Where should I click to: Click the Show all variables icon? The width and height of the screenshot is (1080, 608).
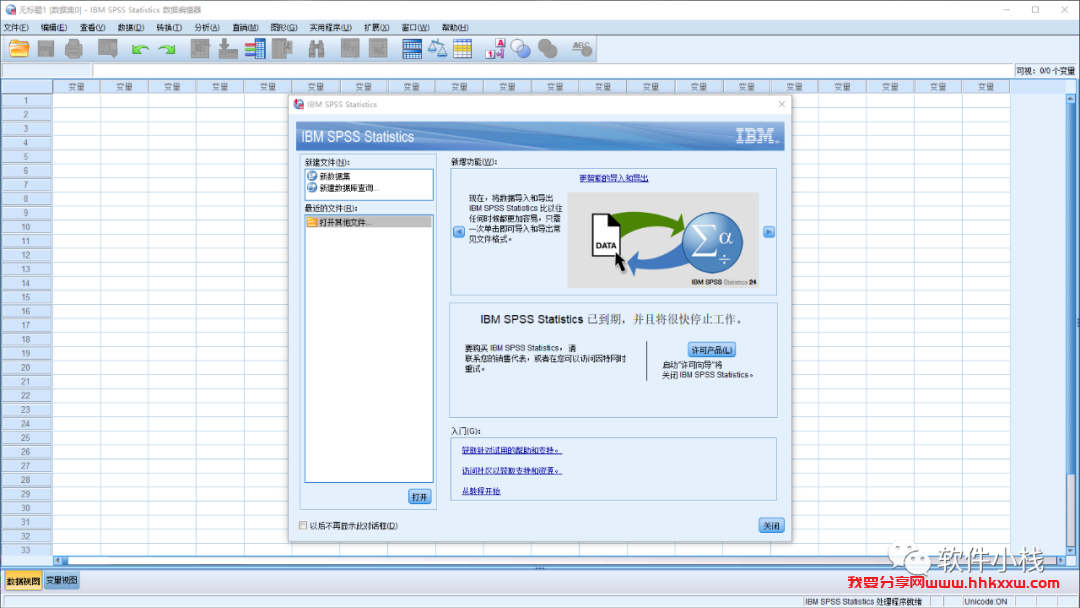(x=548, y=48)
